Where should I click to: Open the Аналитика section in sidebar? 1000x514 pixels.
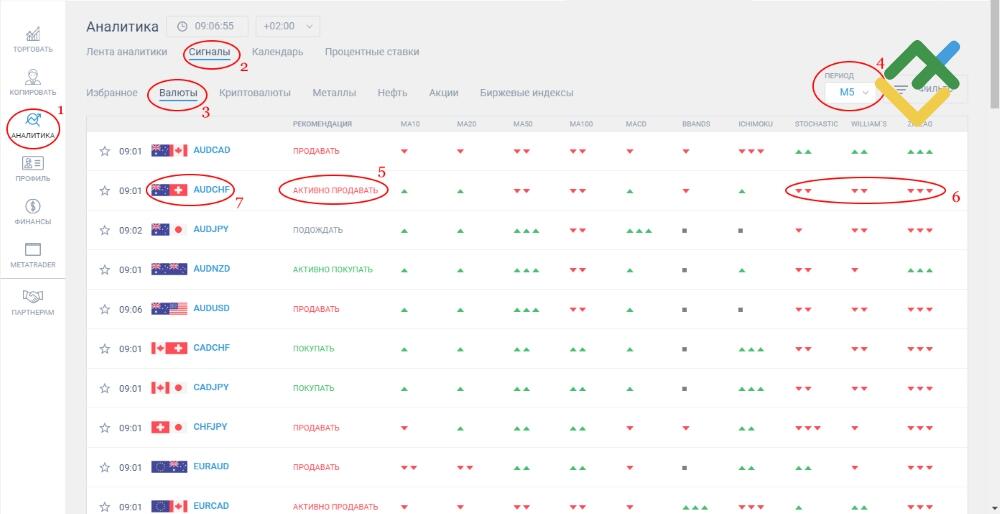tap(33, 126)
